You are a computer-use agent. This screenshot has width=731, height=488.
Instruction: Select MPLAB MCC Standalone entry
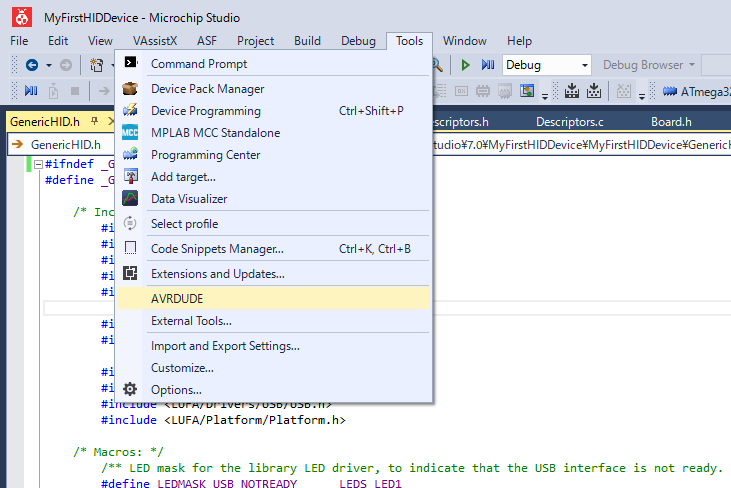273,133
